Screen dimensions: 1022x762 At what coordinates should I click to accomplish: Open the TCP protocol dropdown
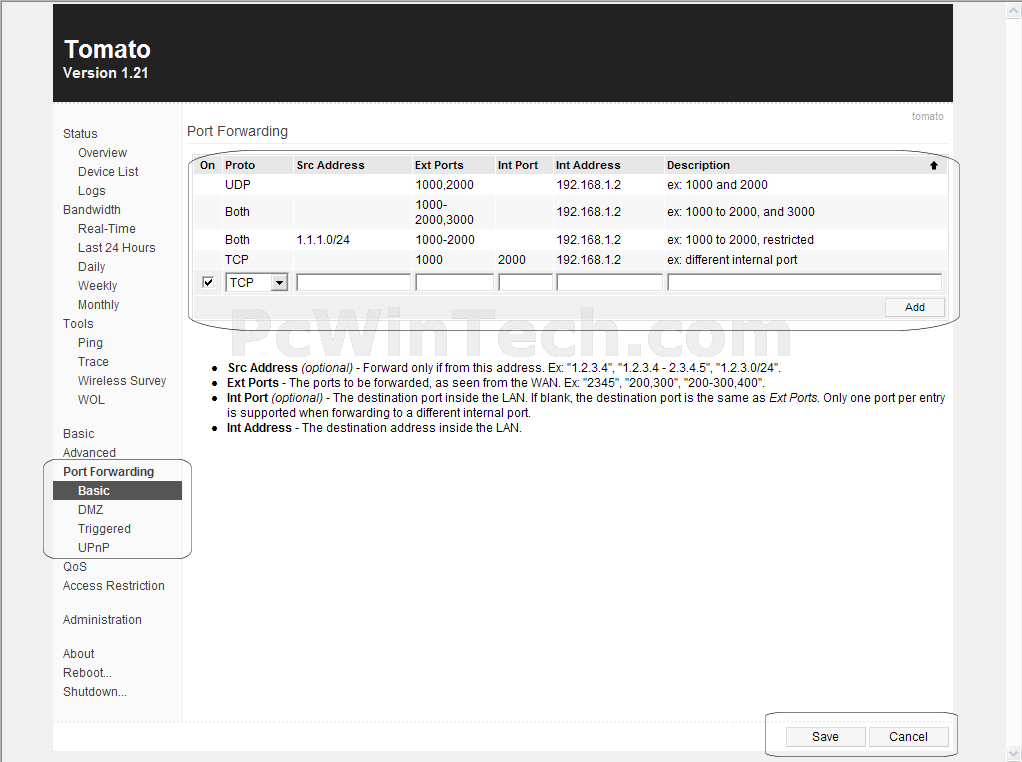pyautogui.click(x=256, y=282)
